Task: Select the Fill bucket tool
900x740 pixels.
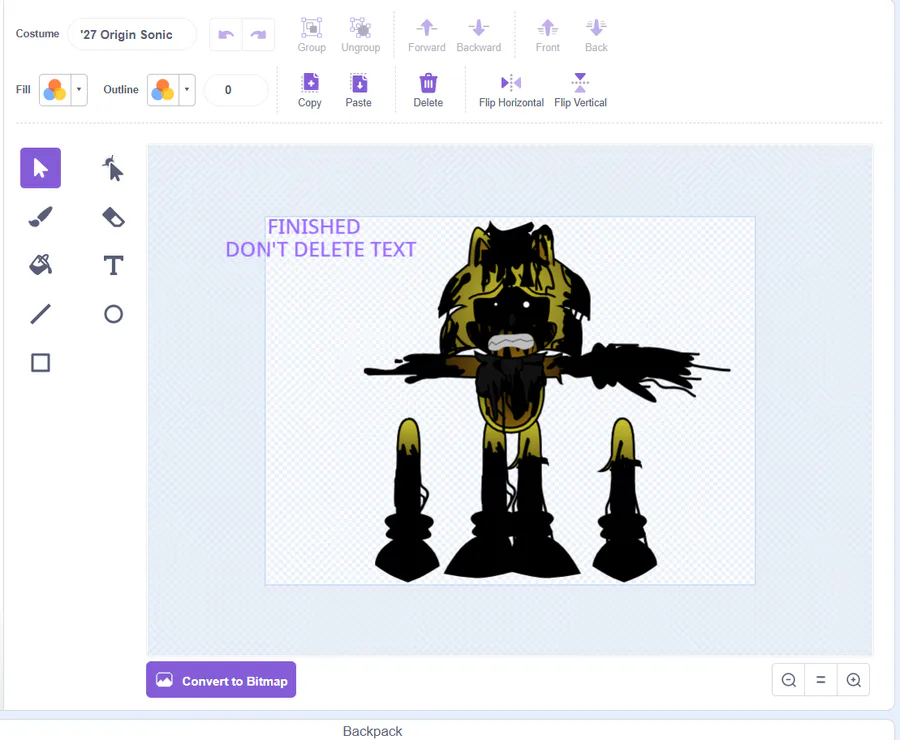Action: (40, 265)
